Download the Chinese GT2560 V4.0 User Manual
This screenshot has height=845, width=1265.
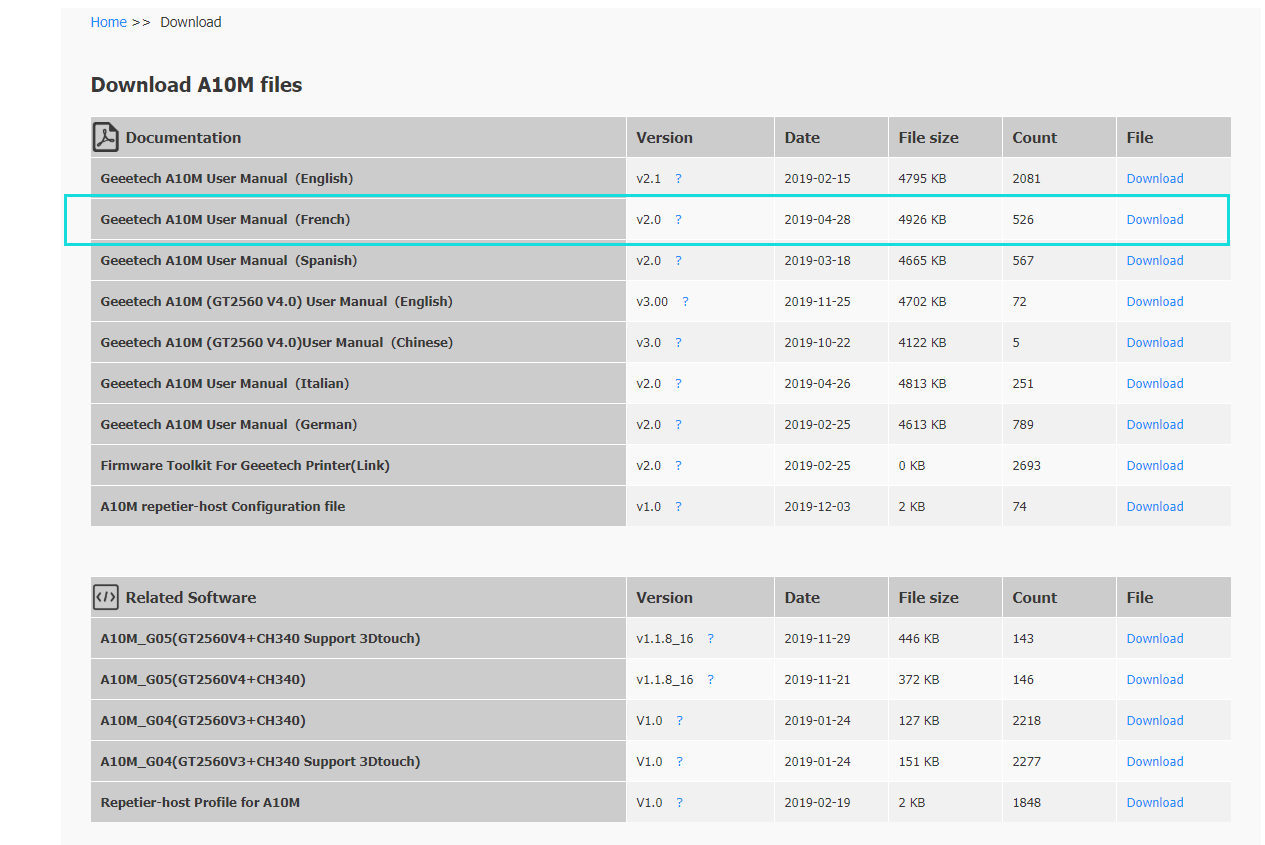click(1154, 343)
